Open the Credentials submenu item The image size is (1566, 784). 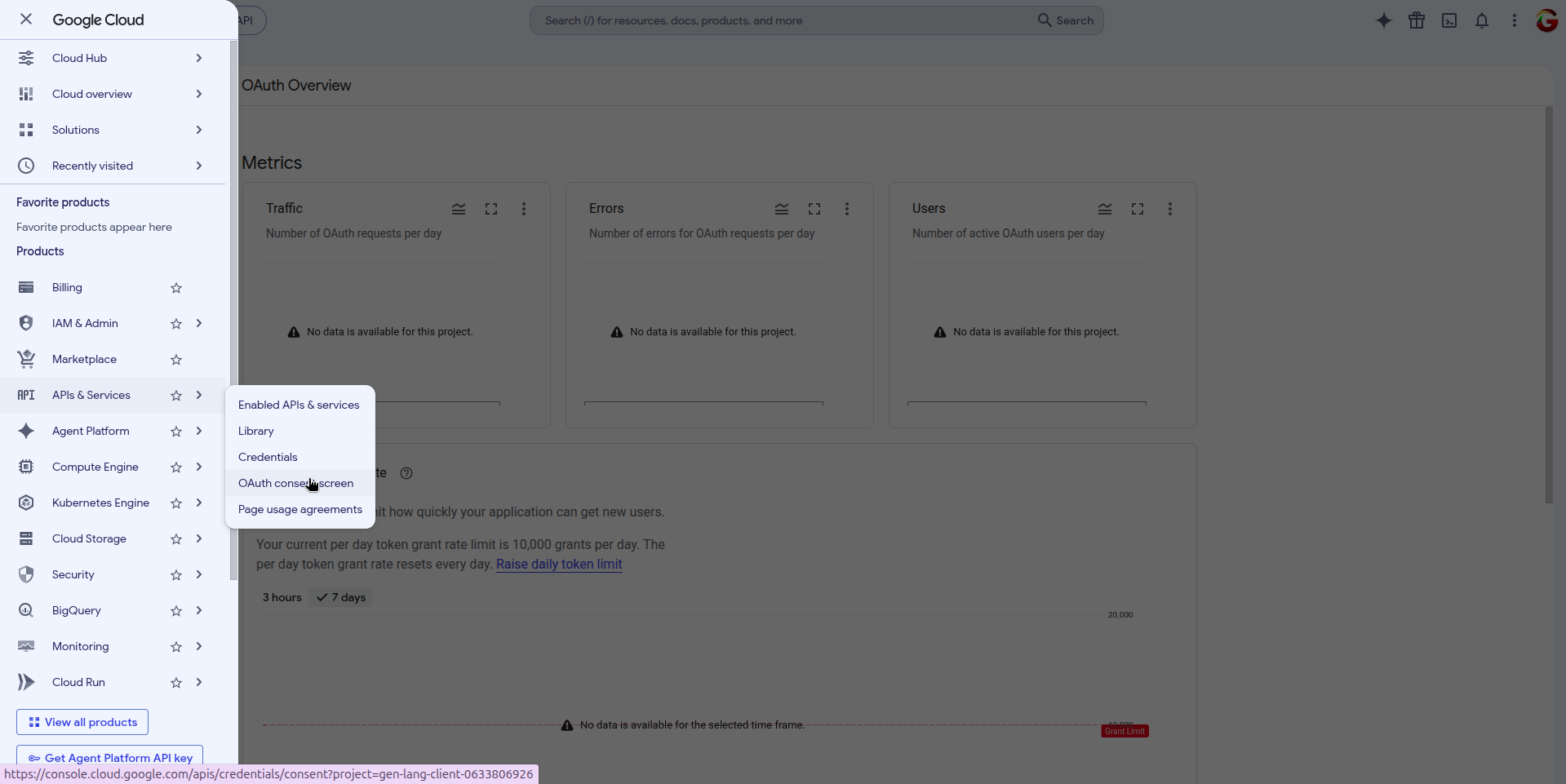pyautogui.click(x=300, y=457)
